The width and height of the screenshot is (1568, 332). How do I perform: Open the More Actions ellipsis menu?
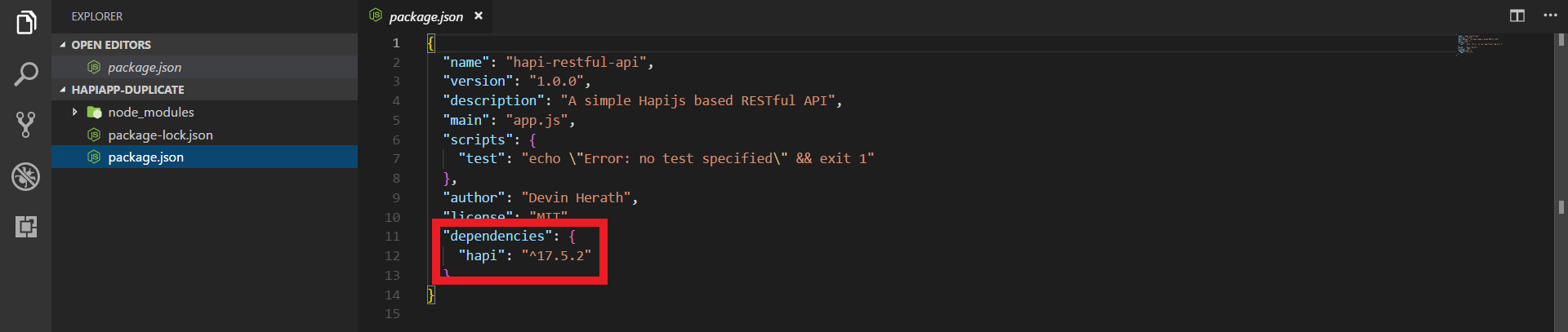click(x=1550, y=15)
